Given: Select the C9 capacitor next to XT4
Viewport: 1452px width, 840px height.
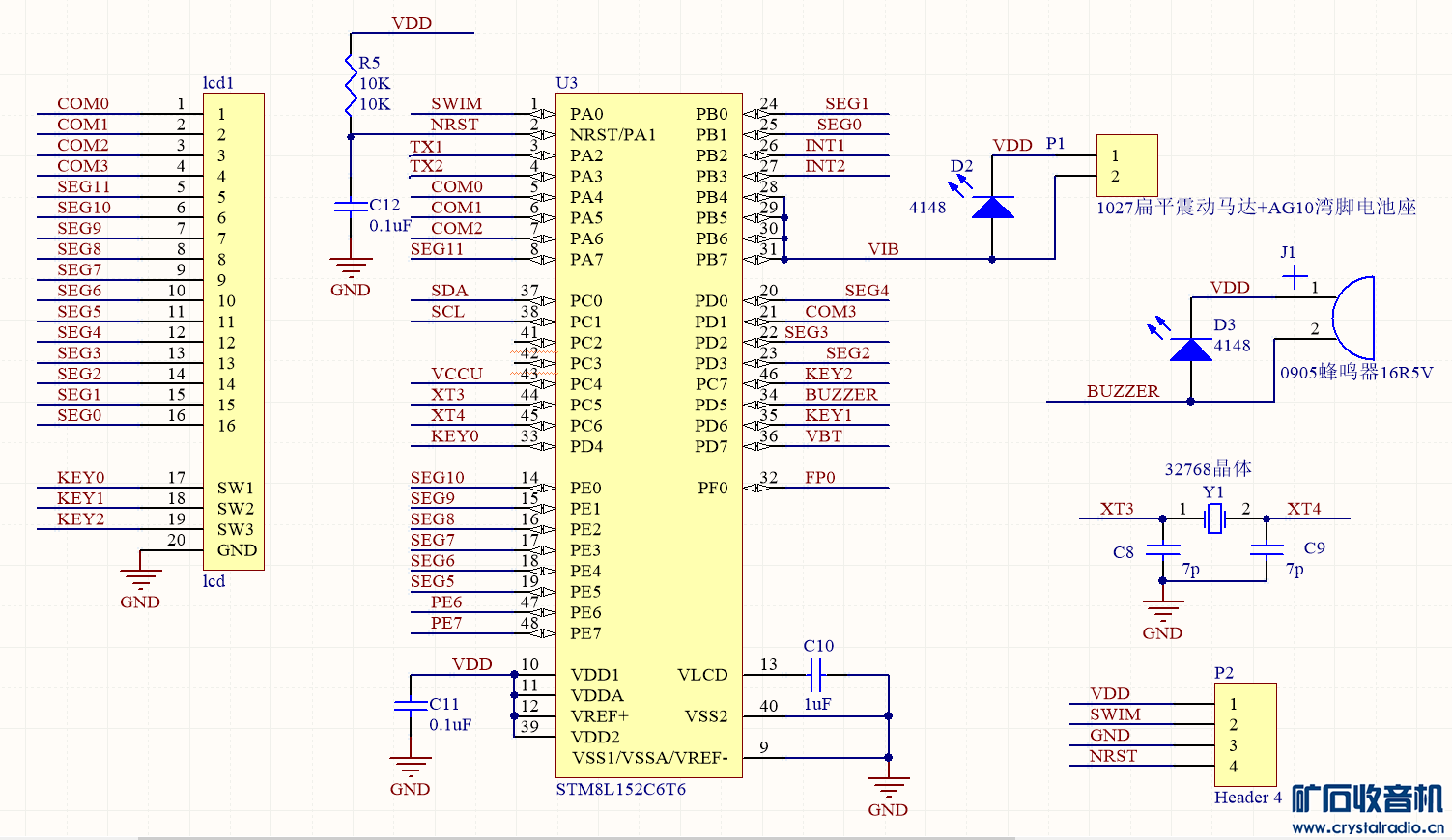Looking at the screenshot, I should tap(1267, 550).
